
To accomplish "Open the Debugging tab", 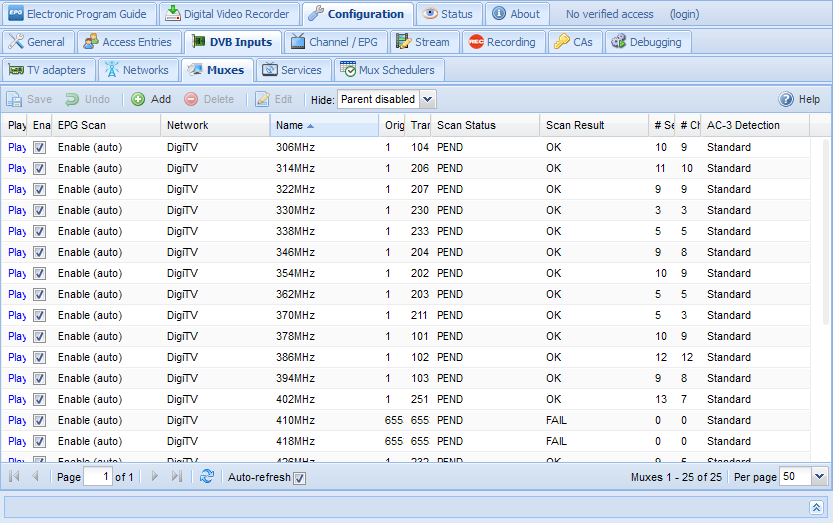I will (x=648, y=42).
